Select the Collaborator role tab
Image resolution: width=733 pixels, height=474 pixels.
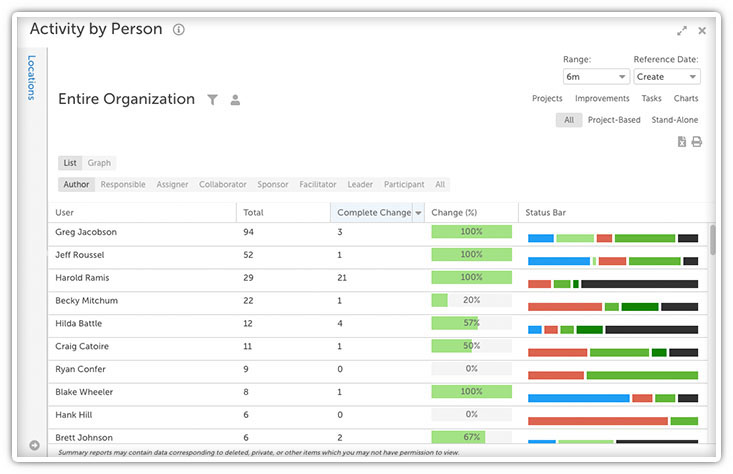222,185
